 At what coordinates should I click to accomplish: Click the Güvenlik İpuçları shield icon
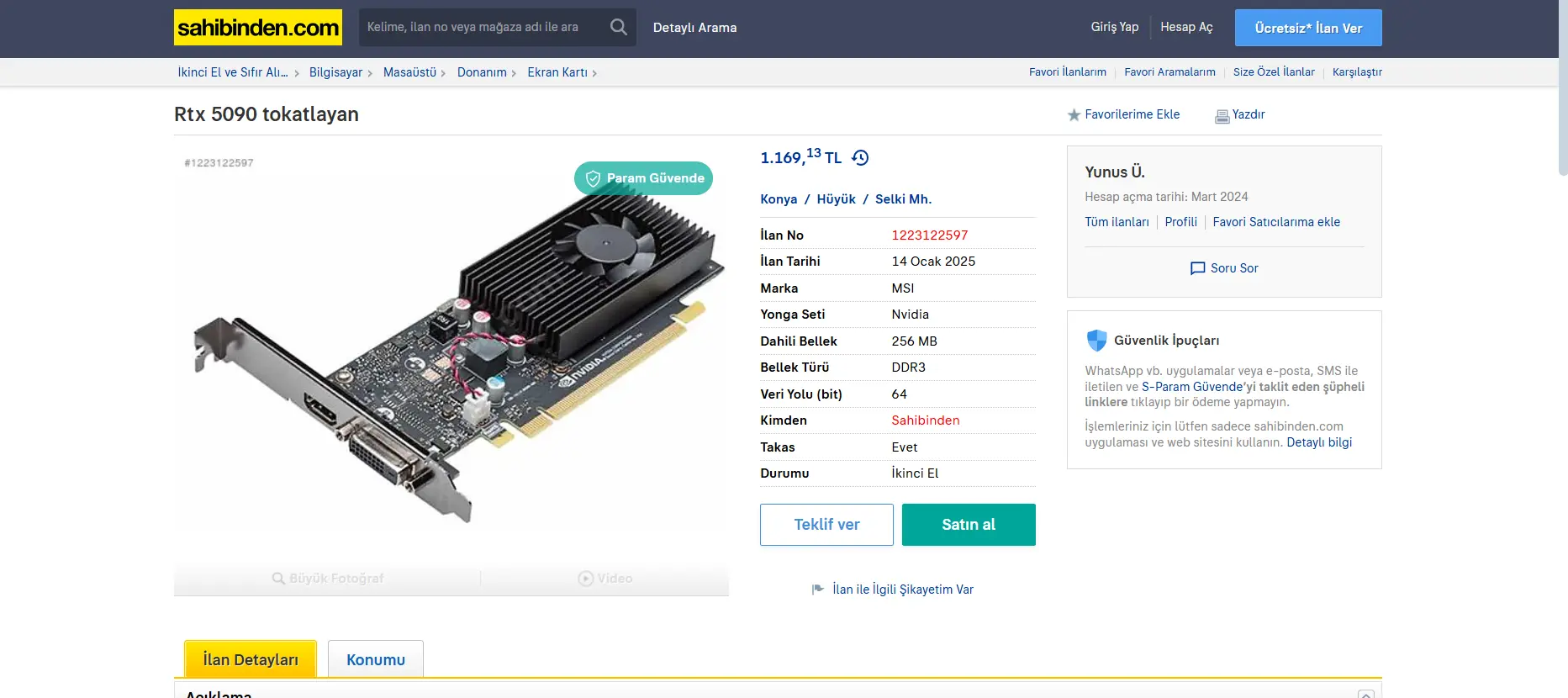tap(1096, 341)
